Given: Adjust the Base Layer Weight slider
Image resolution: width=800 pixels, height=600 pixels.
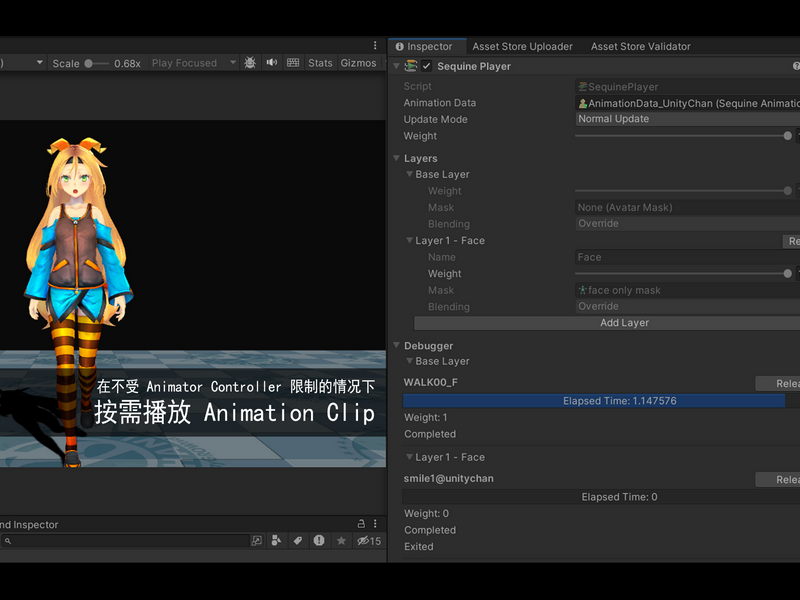Looking at the screenshot, I should tap(683, 191).
